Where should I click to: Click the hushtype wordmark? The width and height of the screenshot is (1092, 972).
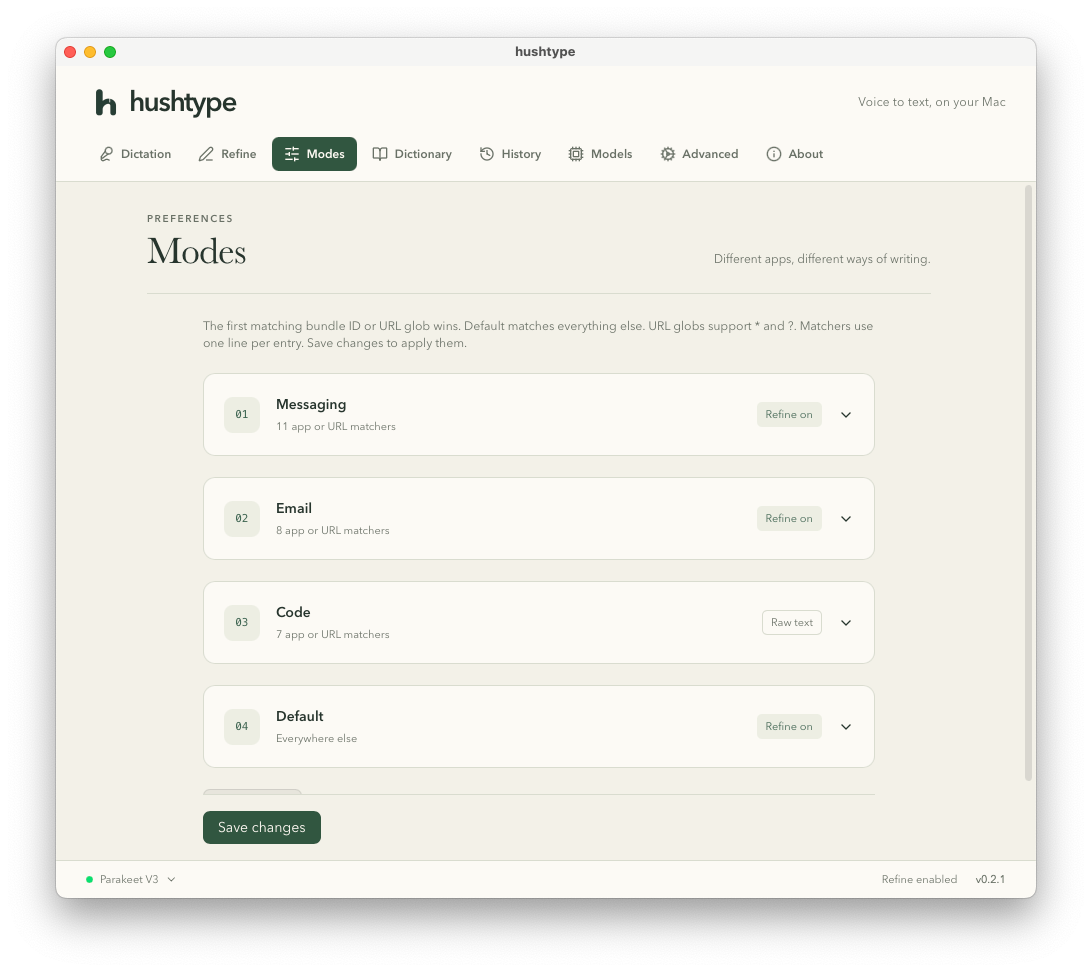pos(183,102)
